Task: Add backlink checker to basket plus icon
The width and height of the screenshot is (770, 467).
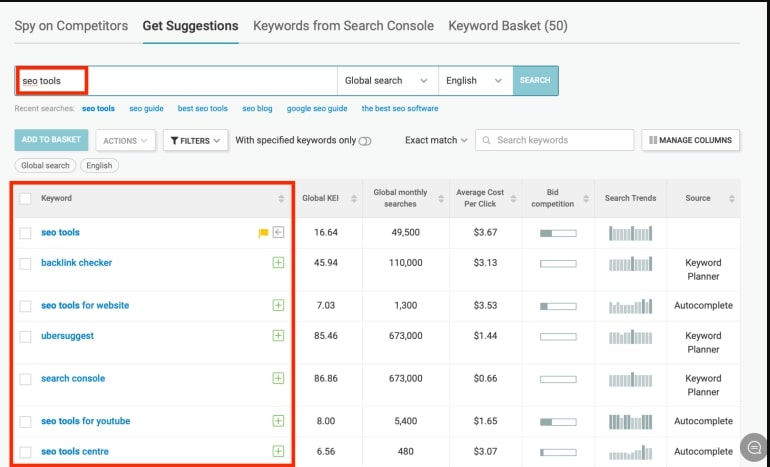Action: tap(278, 263)
